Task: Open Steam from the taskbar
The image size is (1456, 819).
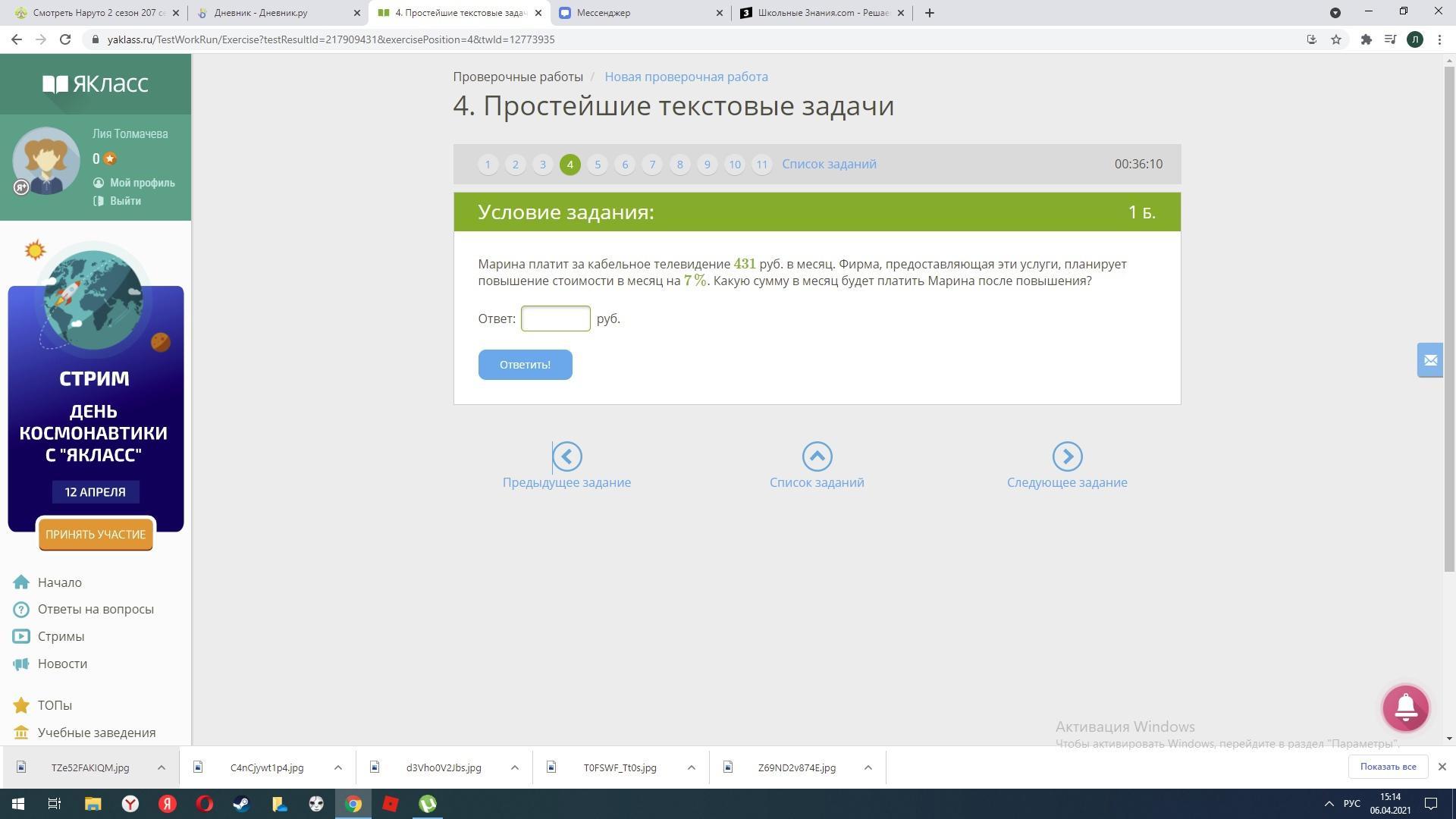Action: (242, 804)
